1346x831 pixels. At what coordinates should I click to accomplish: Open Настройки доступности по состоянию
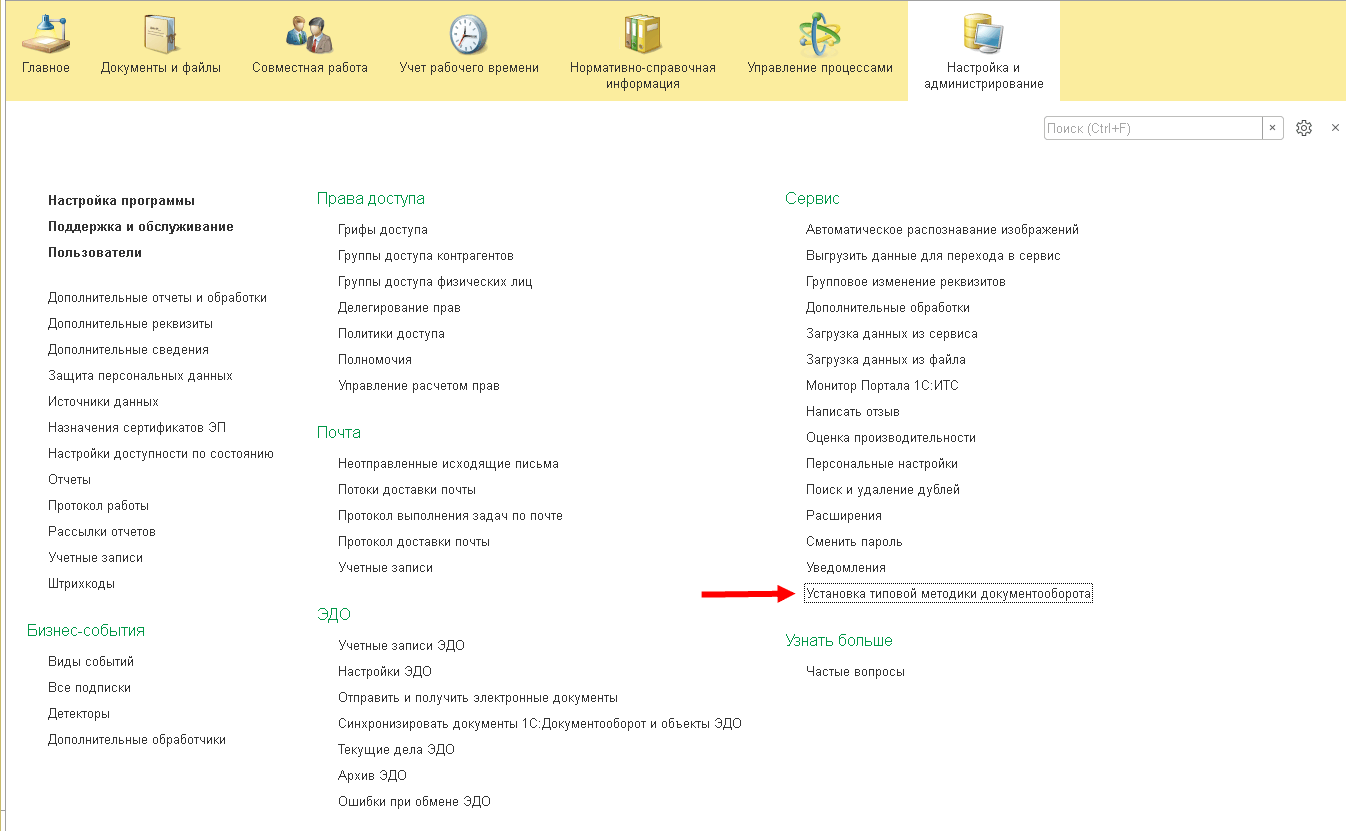click(161, 454)
